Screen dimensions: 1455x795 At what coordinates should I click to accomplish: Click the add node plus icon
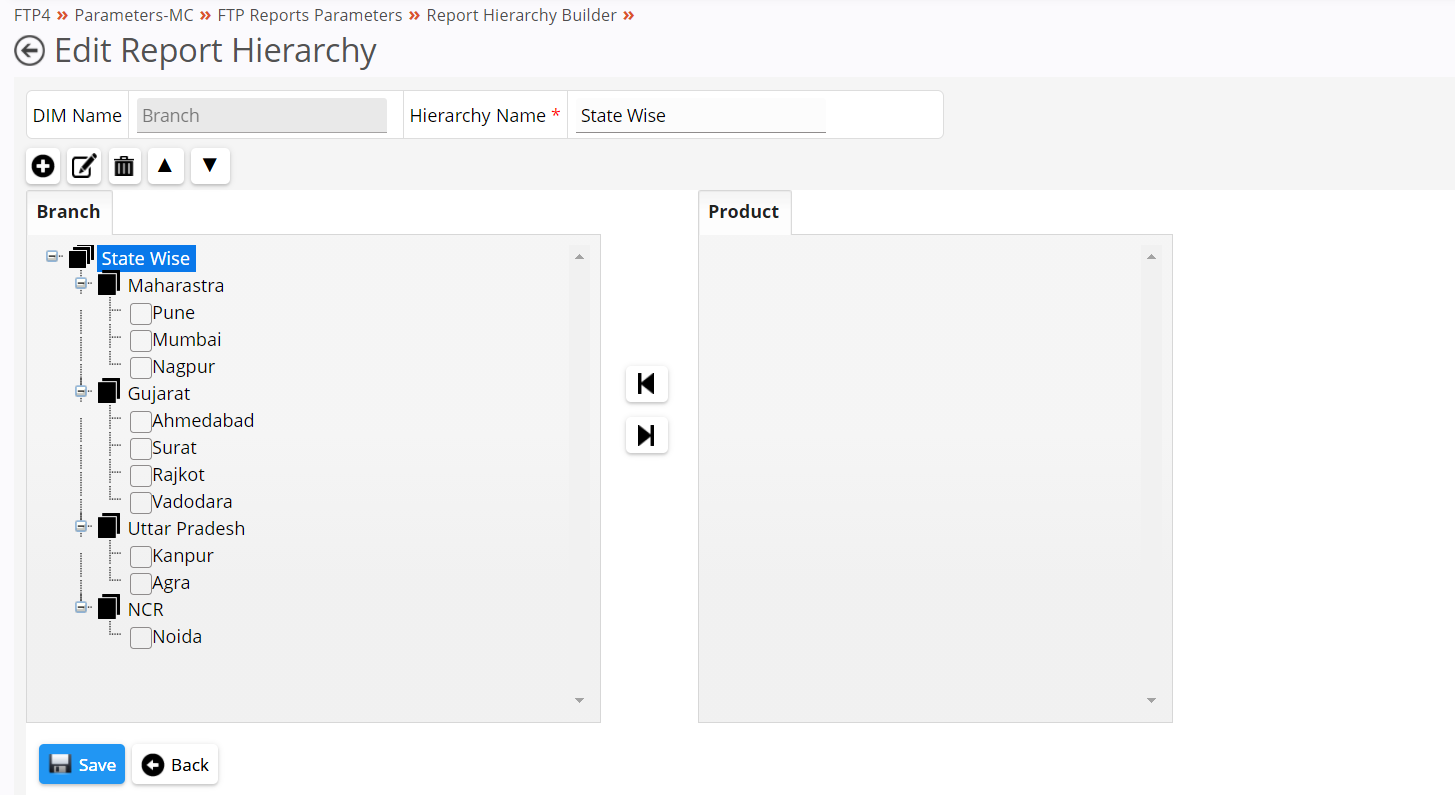coord(43,166)
